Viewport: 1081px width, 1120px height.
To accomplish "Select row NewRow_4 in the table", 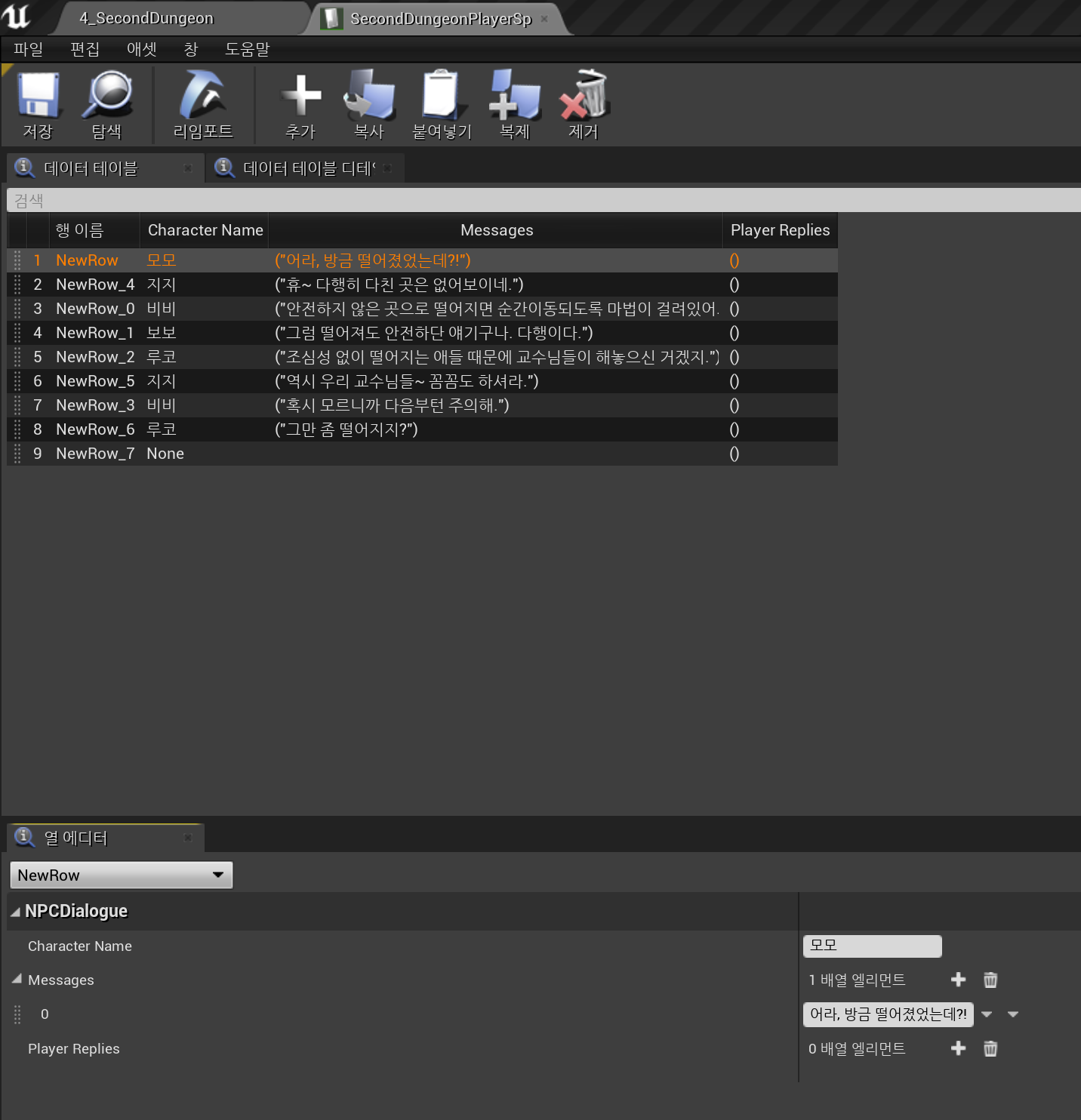I will [x=95, y=285].
